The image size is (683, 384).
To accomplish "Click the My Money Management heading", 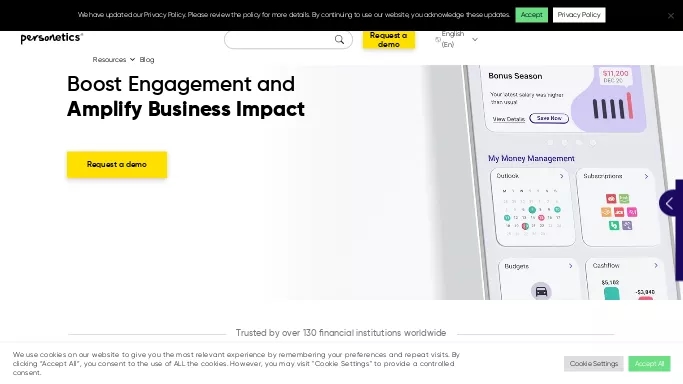I will tap(531, 158).
